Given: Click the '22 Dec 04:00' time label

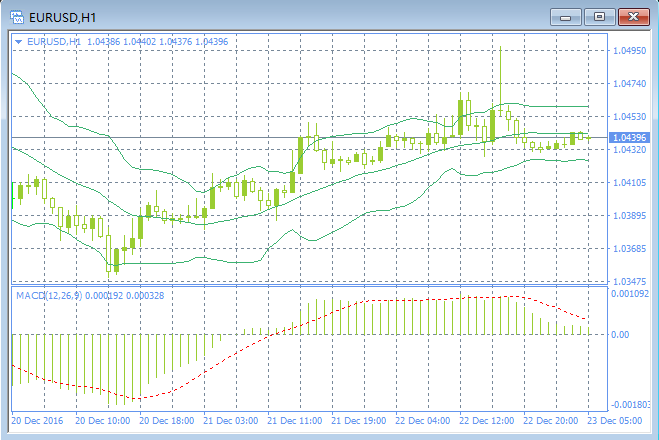Looking at the screenshot, I should pyautogui.click(x=422, y=421).
